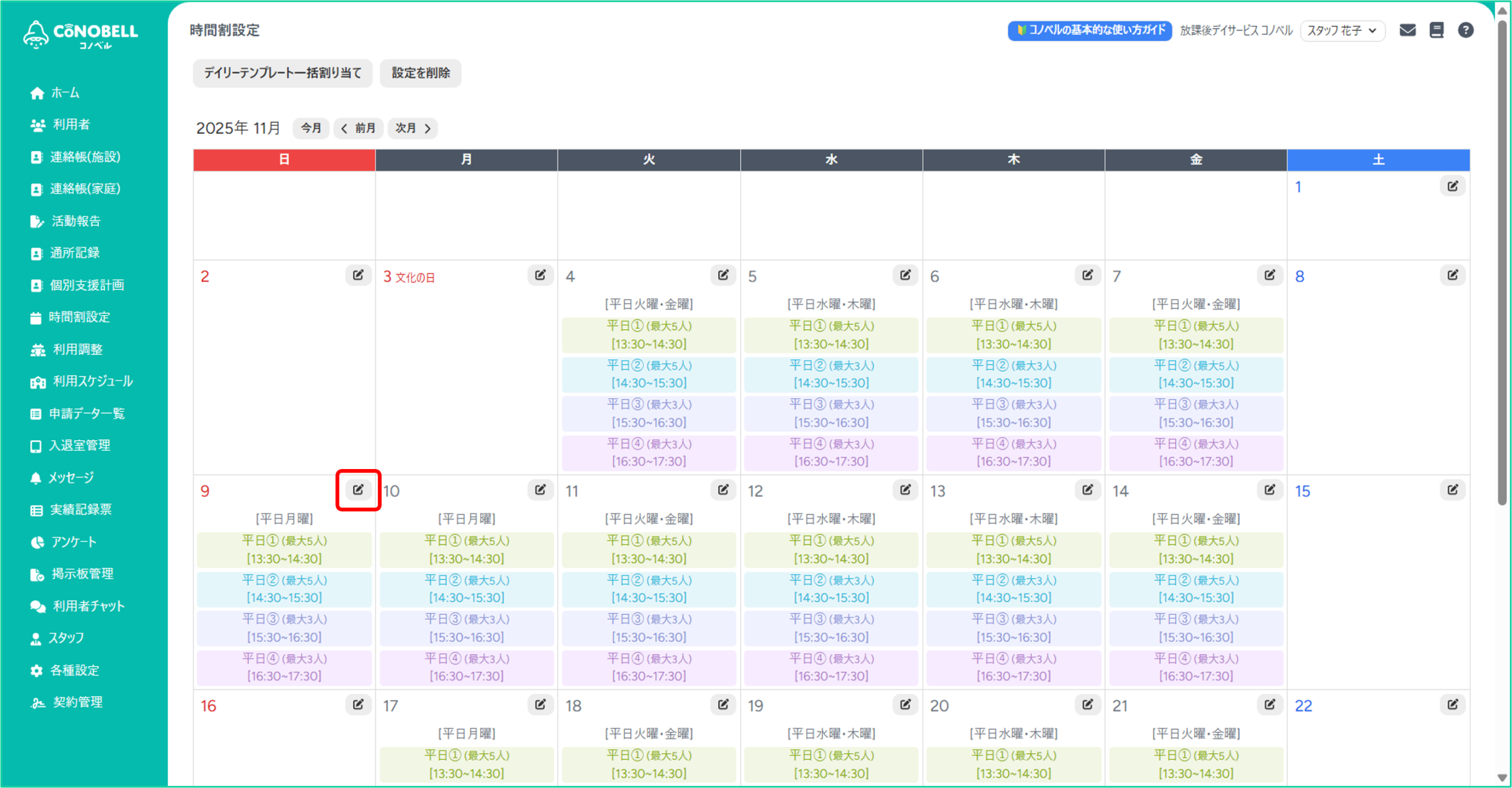Image resolution: width=1512 pixels, height=788 pixels.
Task: Go to previous month with 前月
Action: click(359, 128)
